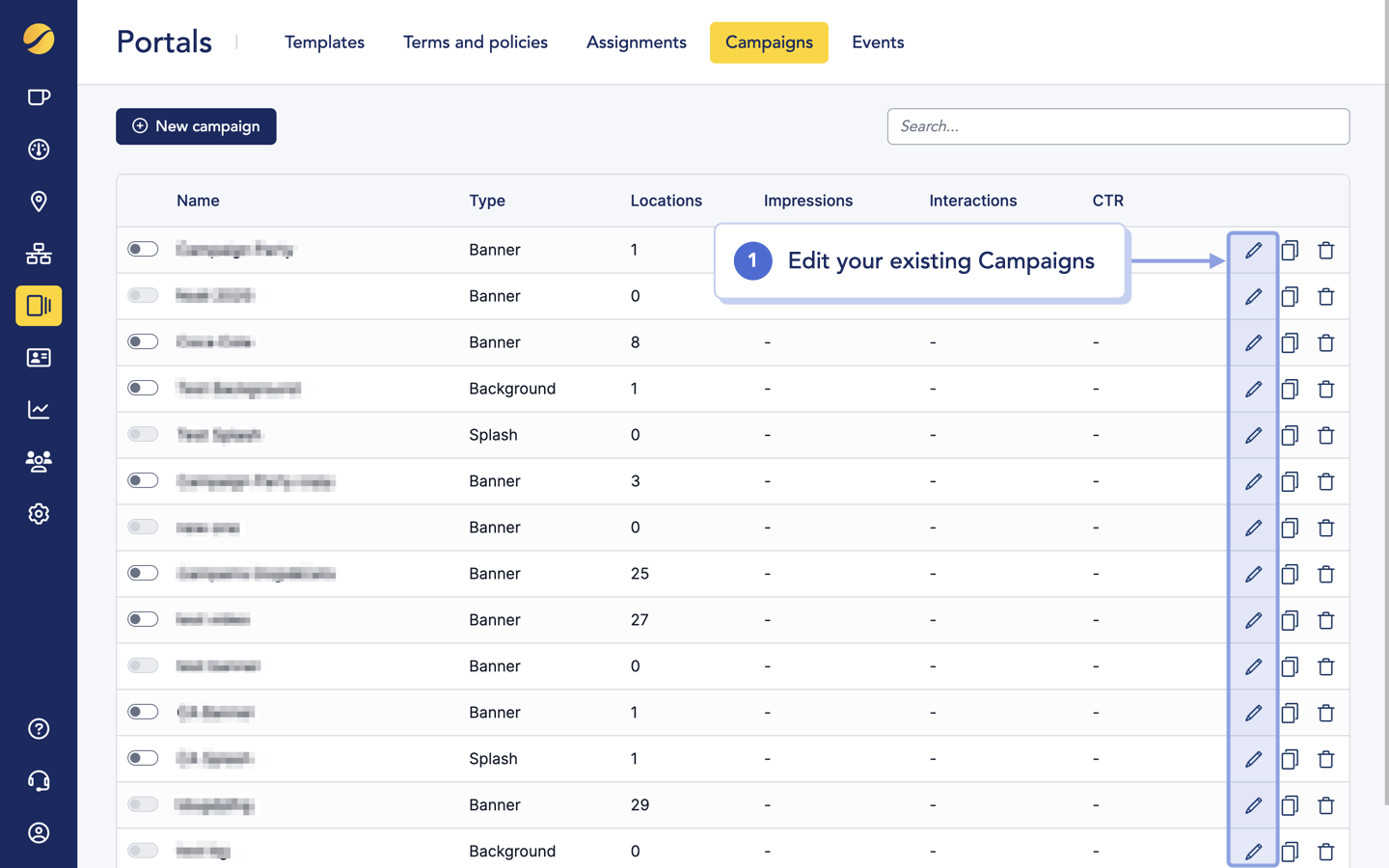Open the network topology icon in sidebar
The width and height of the screenshot is (1389, 868).
coord(39,254)
